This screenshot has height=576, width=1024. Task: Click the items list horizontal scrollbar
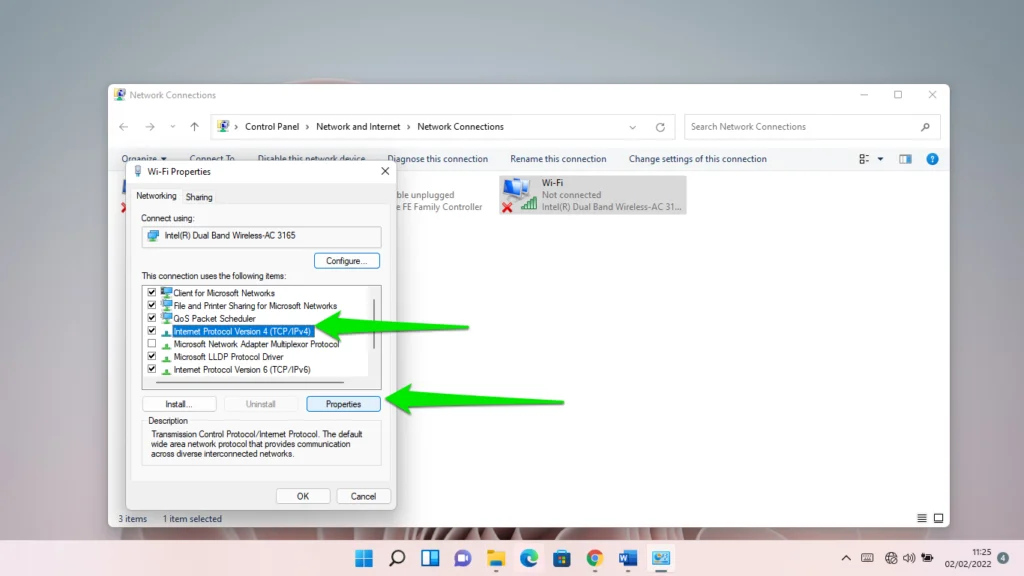[250, 383]
